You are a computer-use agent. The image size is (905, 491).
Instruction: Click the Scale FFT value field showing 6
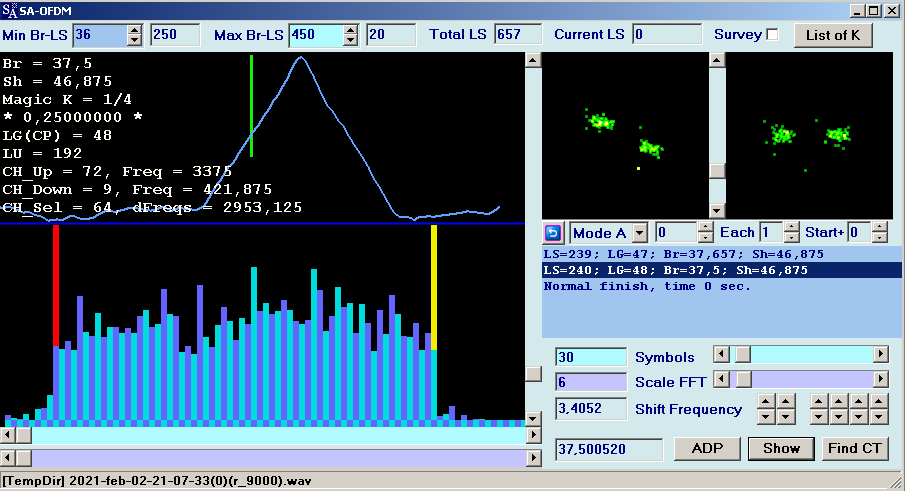(x=591, y=382)
